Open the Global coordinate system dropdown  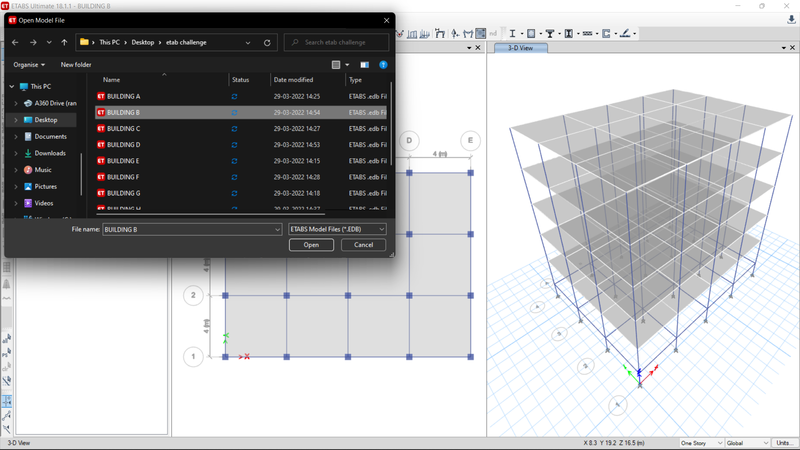(x=747, y=443)
